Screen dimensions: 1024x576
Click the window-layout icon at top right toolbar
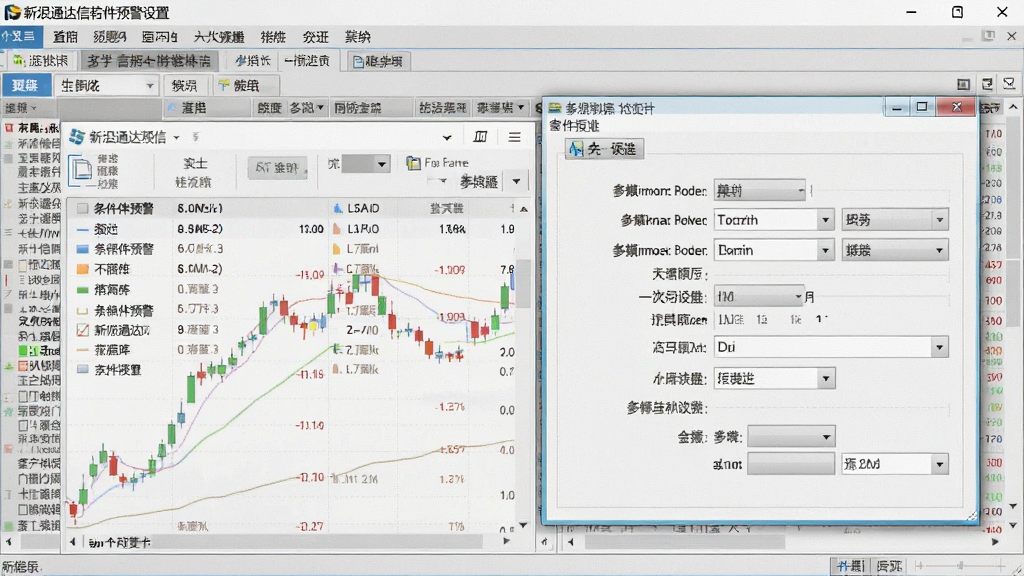pyautogui.click(x=963, y=84)
